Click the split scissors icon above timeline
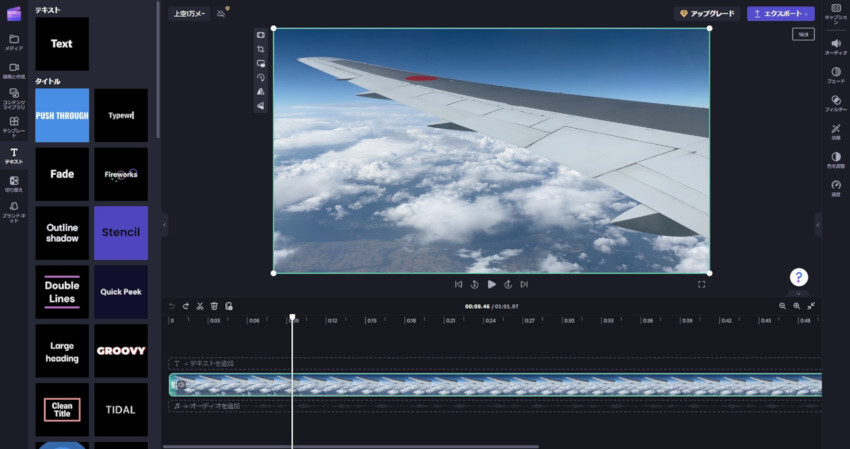Screen dimensions: 850x449 pyautogui.click(x=200, y=306)
